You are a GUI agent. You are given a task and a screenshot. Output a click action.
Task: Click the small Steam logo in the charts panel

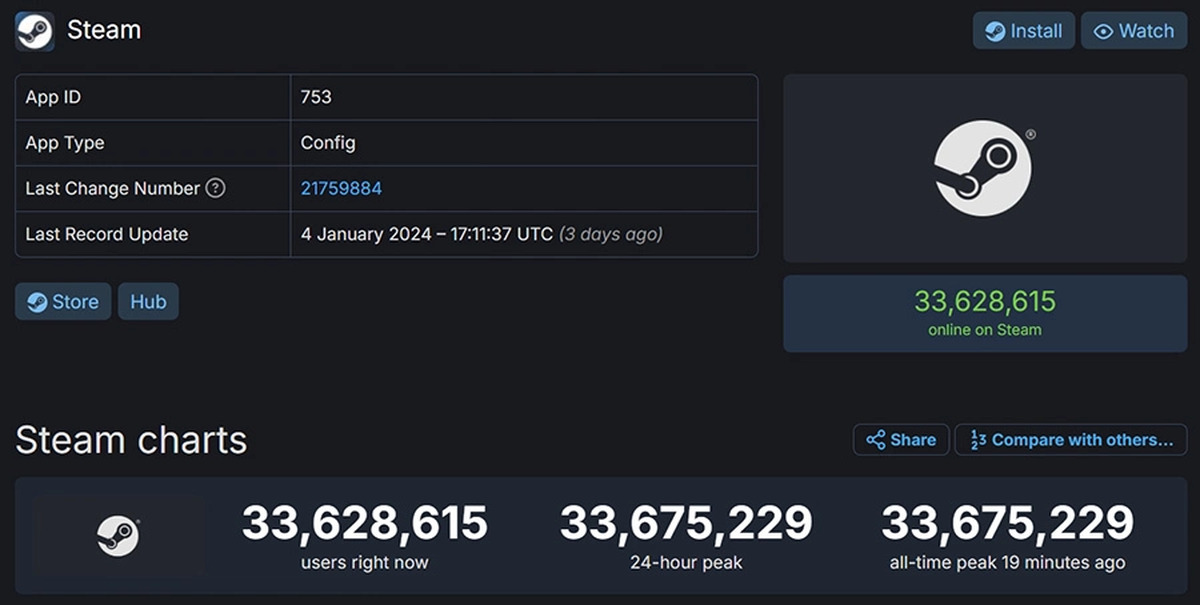(x=118, y=537)
